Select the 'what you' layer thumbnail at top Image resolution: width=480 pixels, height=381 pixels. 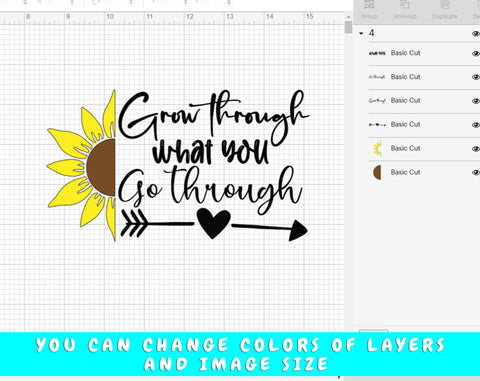coord(377,53)
